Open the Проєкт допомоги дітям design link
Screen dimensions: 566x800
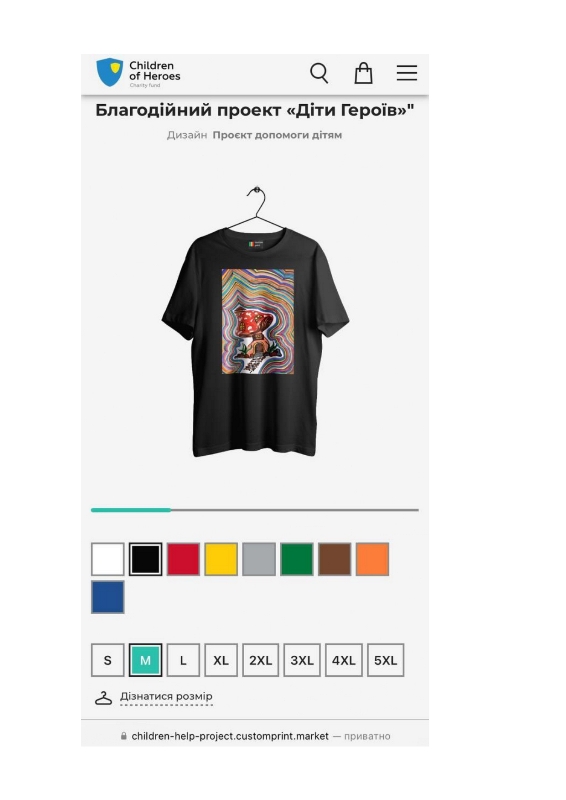277,135
